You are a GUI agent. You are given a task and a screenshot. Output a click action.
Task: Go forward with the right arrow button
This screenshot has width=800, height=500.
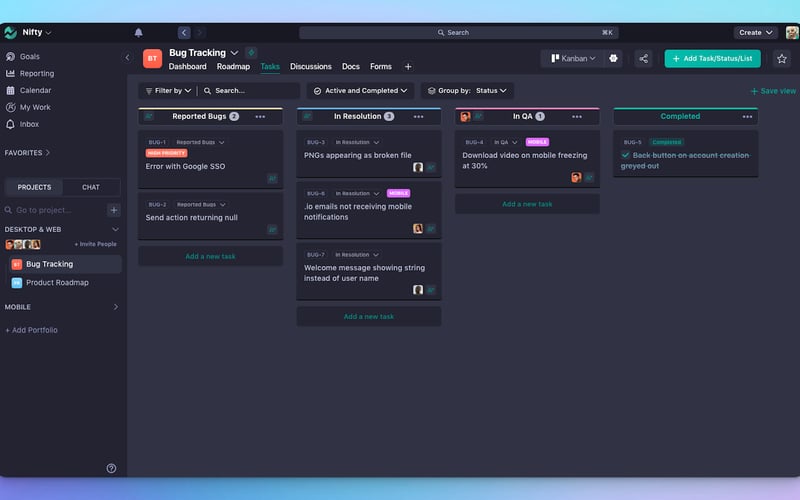pyautogui.click(x=200, y=33)
